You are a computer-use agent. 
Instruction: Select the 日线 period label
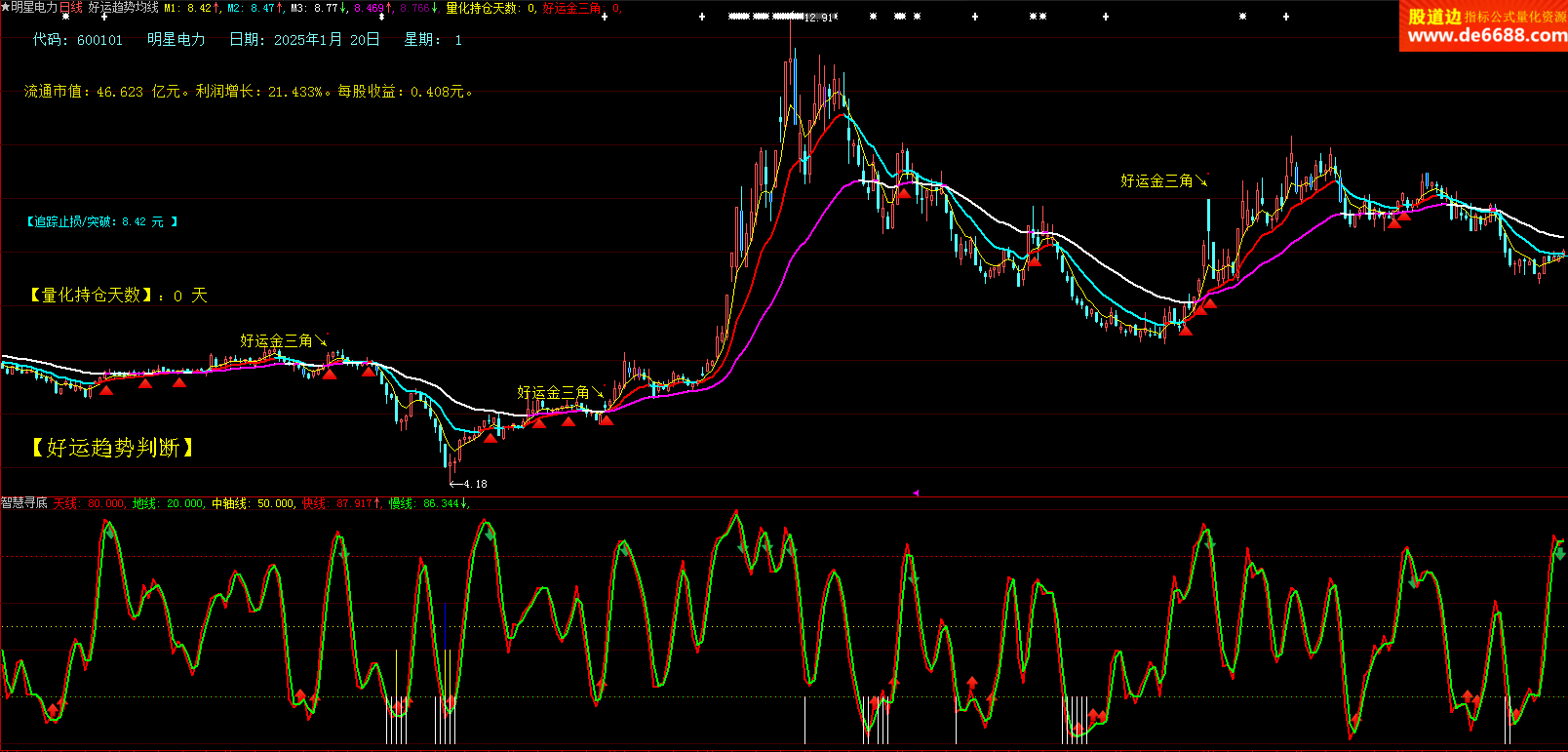pyautogui.click(x=71, y=8)
